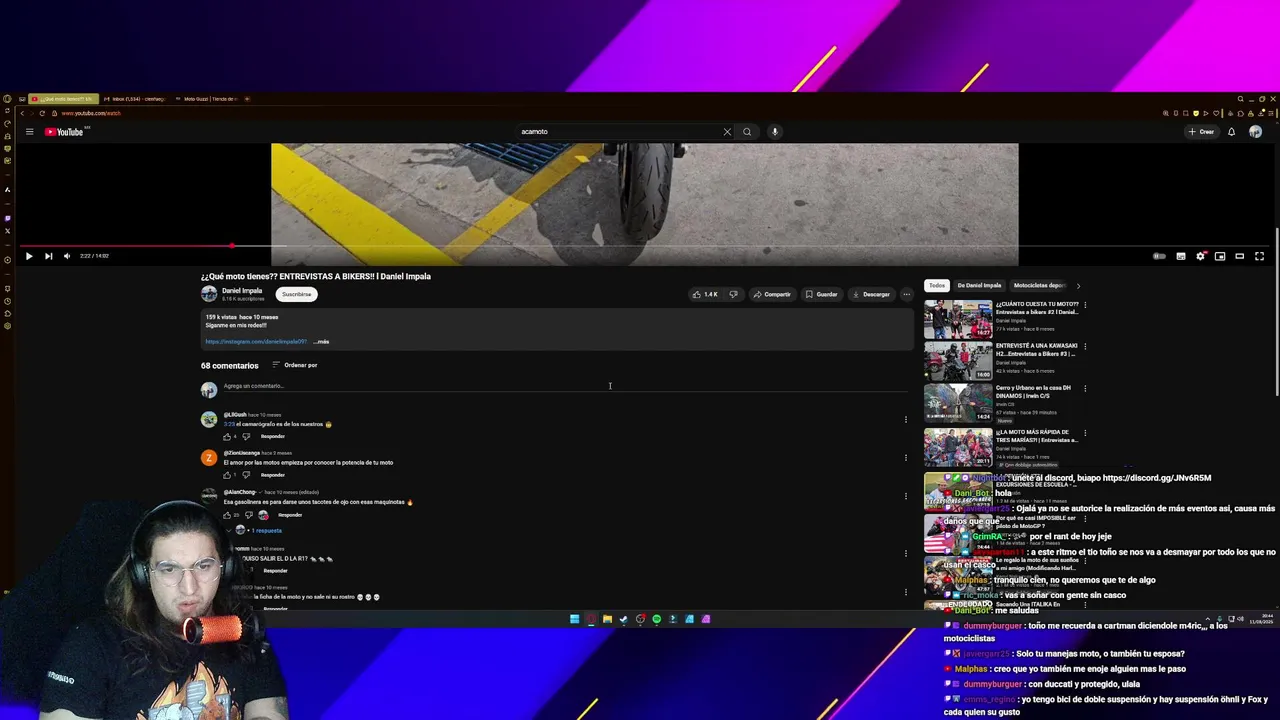
Task: Share the video with Compartir
Action: coord(772,294)
